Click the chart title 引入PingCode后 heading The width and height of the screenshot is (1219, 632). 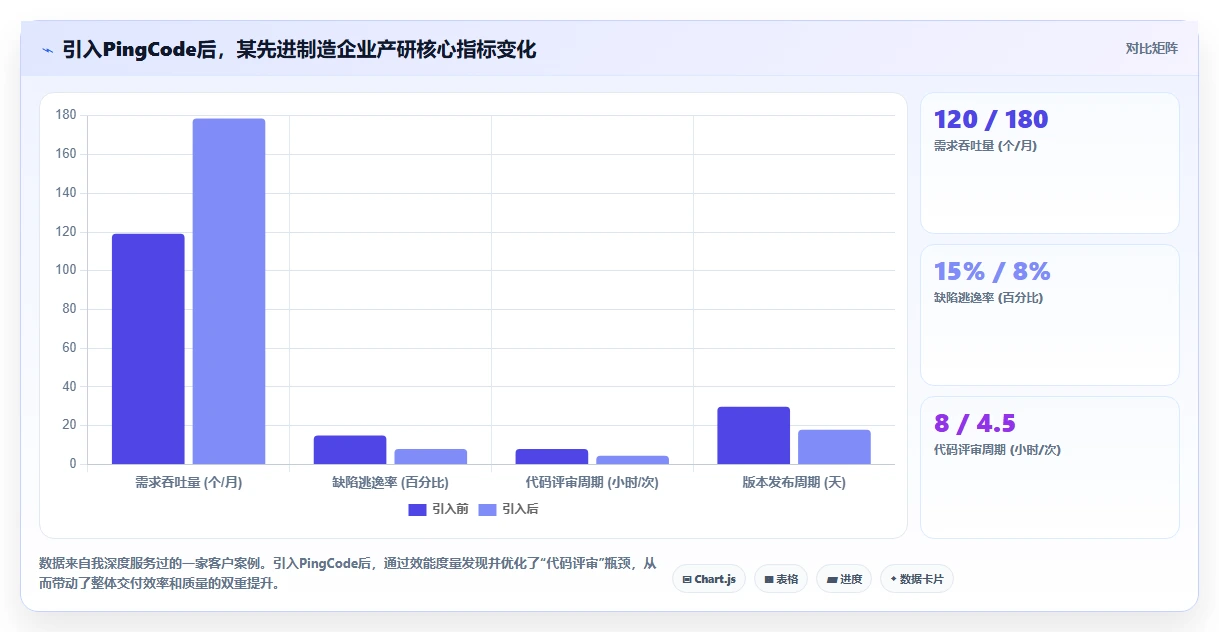(299, 49)
